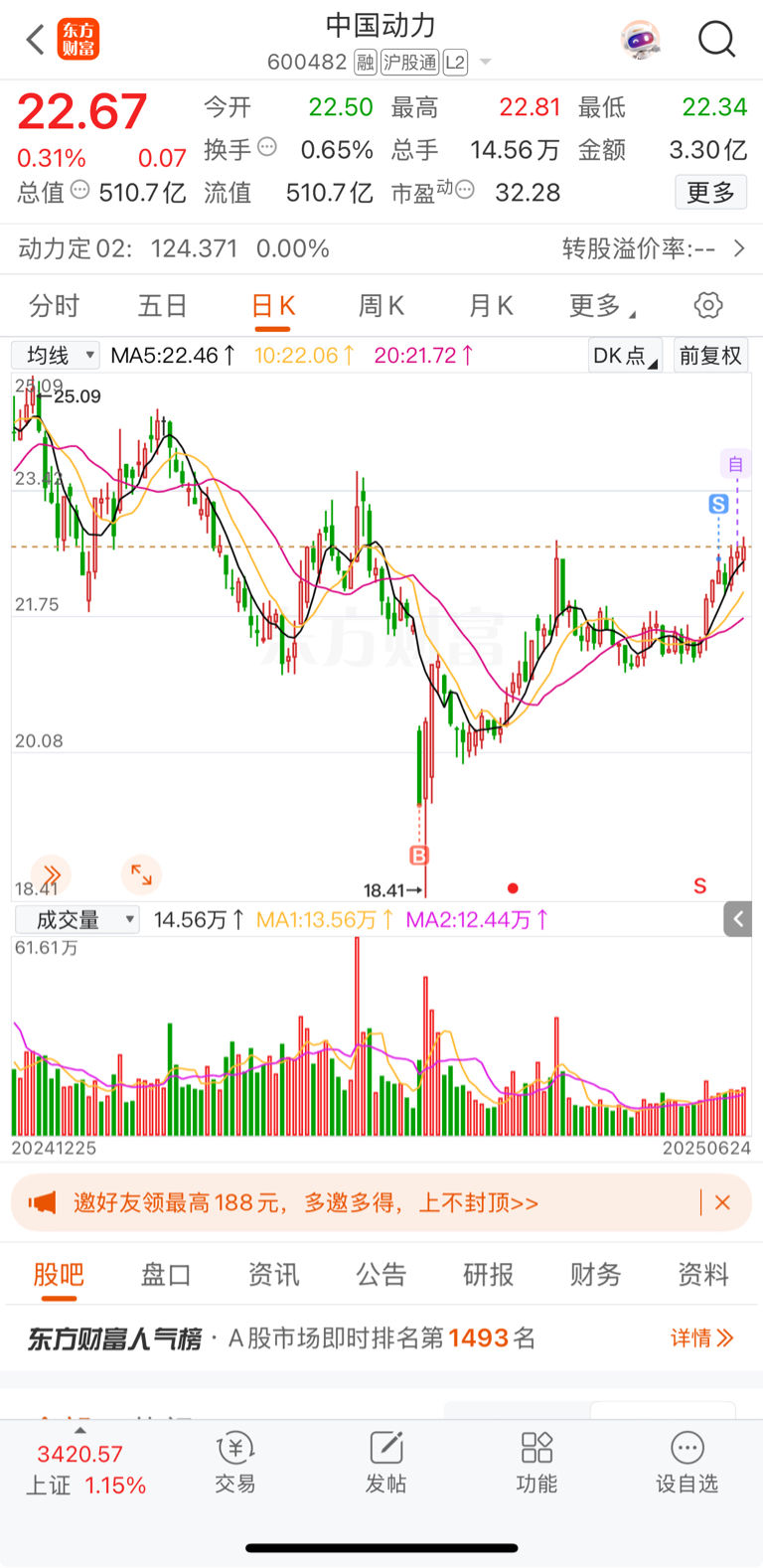Close the promo banner
The image size is (763, 1568).
point(722,1202)
